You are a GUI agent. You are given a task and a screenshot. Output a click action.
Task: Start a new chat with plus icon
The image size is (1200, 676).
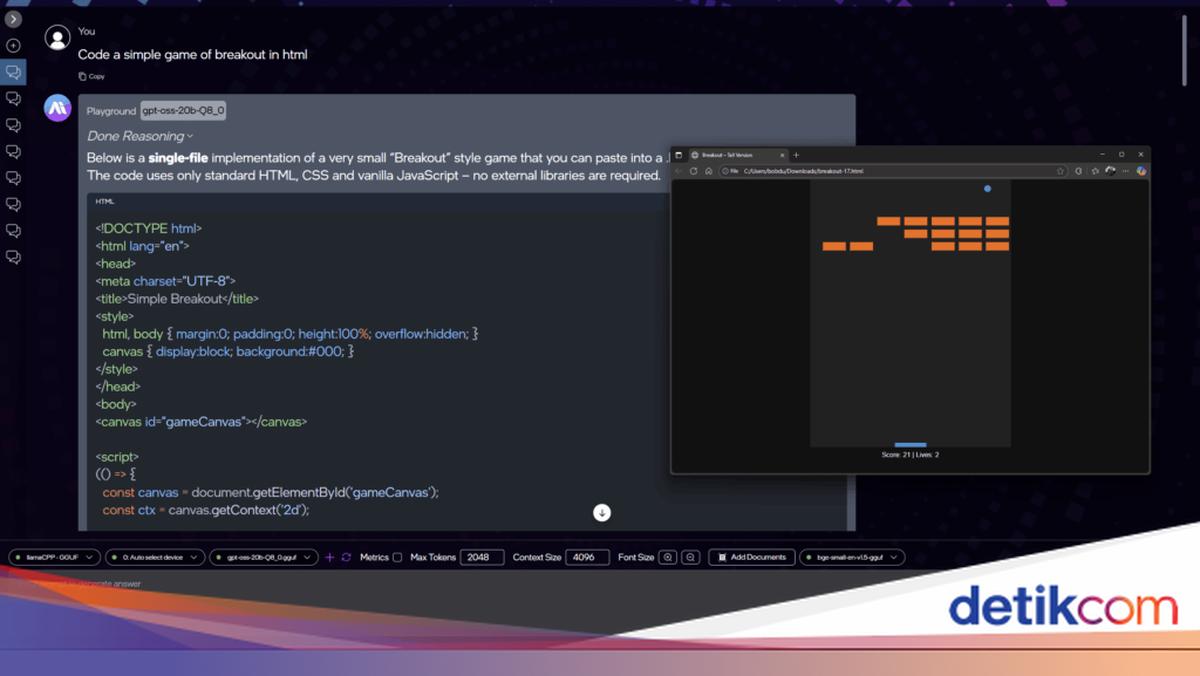point(13,46)
